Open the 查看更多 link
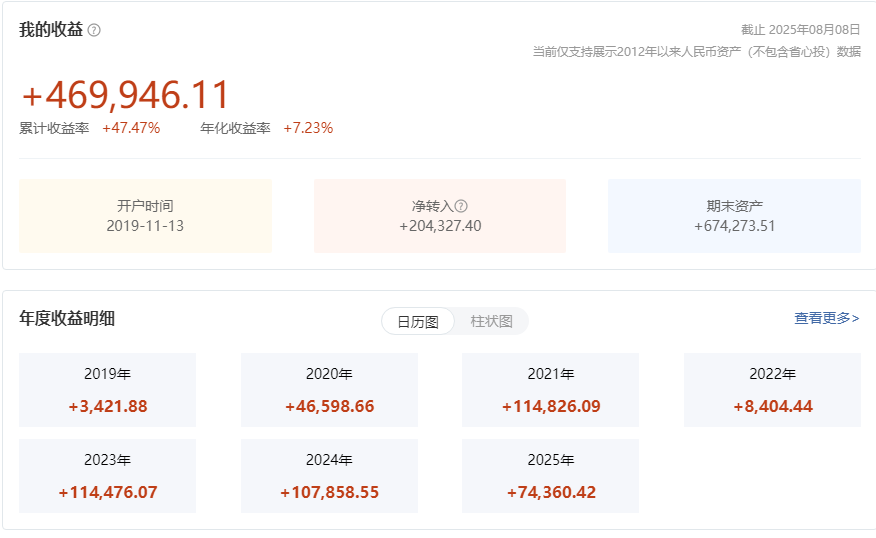This screenshot has width=876, height=538. pos(826,318)
